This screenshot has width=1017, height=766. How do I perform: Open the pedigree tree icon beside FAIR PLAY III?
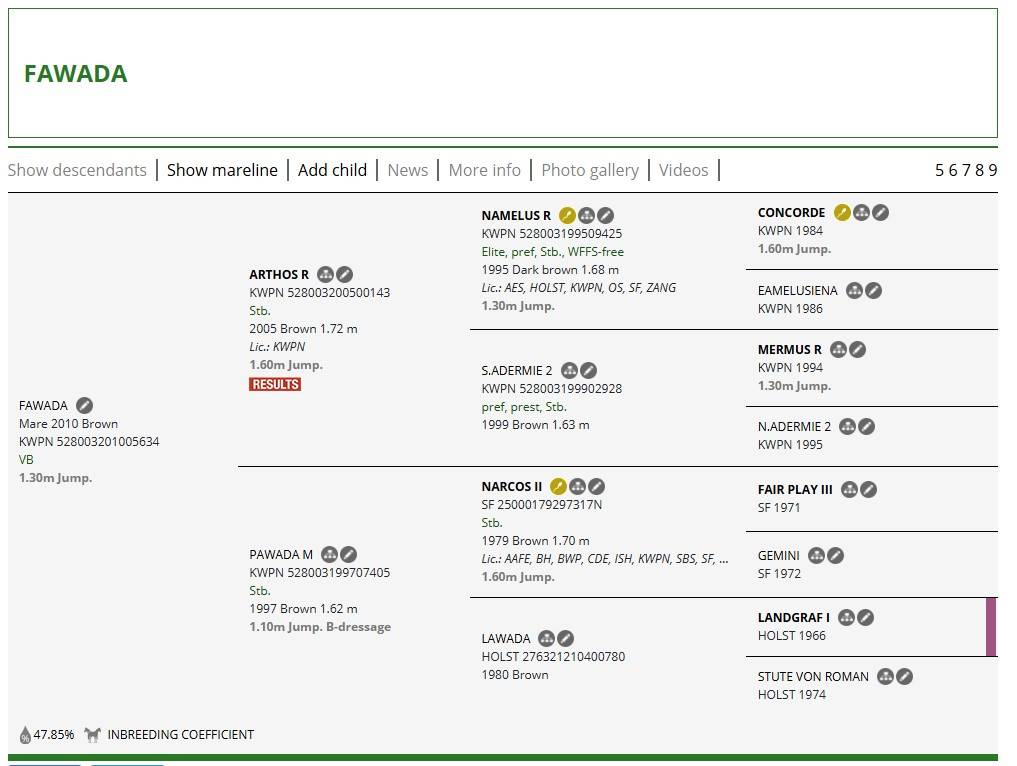click(x=849, y=490)
